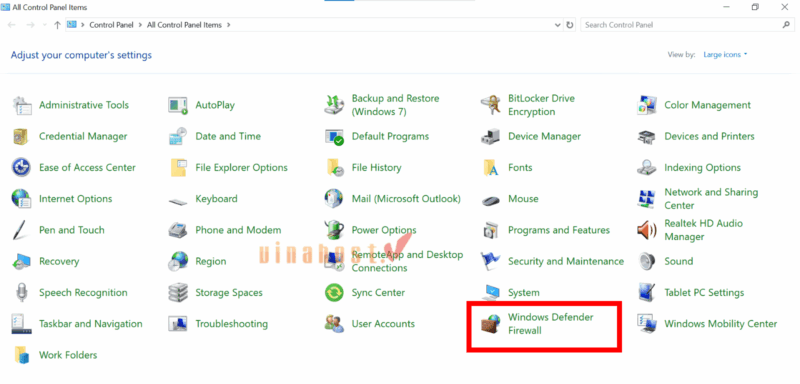Click the Fonts folder icon
Screen dimensions: 800x384
491,168
